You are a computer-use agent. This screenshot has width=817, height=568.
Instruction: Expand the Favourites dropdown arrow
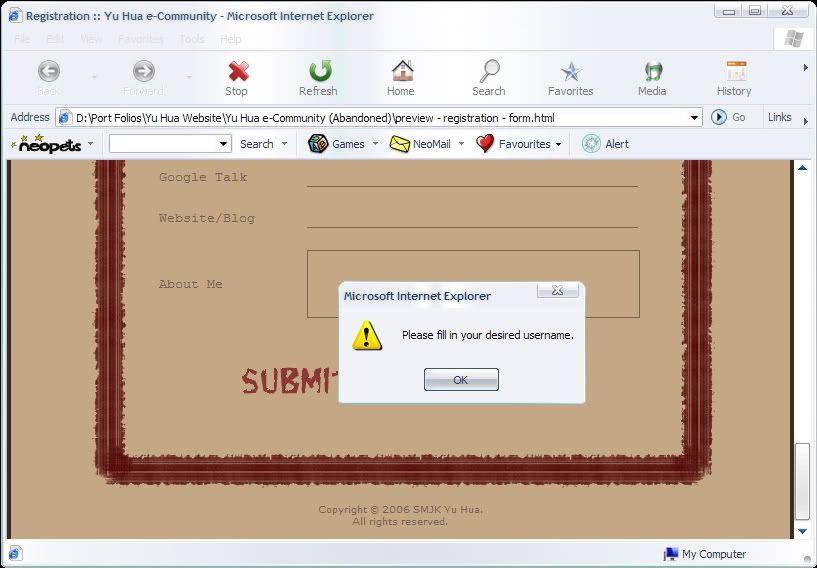[559, 144]
